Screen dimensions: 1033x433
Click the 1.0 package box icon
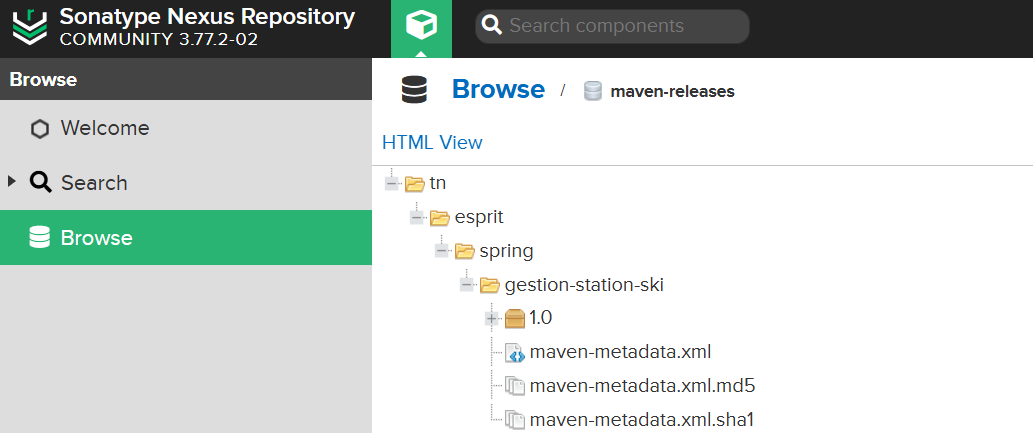(x=515, y=319)
